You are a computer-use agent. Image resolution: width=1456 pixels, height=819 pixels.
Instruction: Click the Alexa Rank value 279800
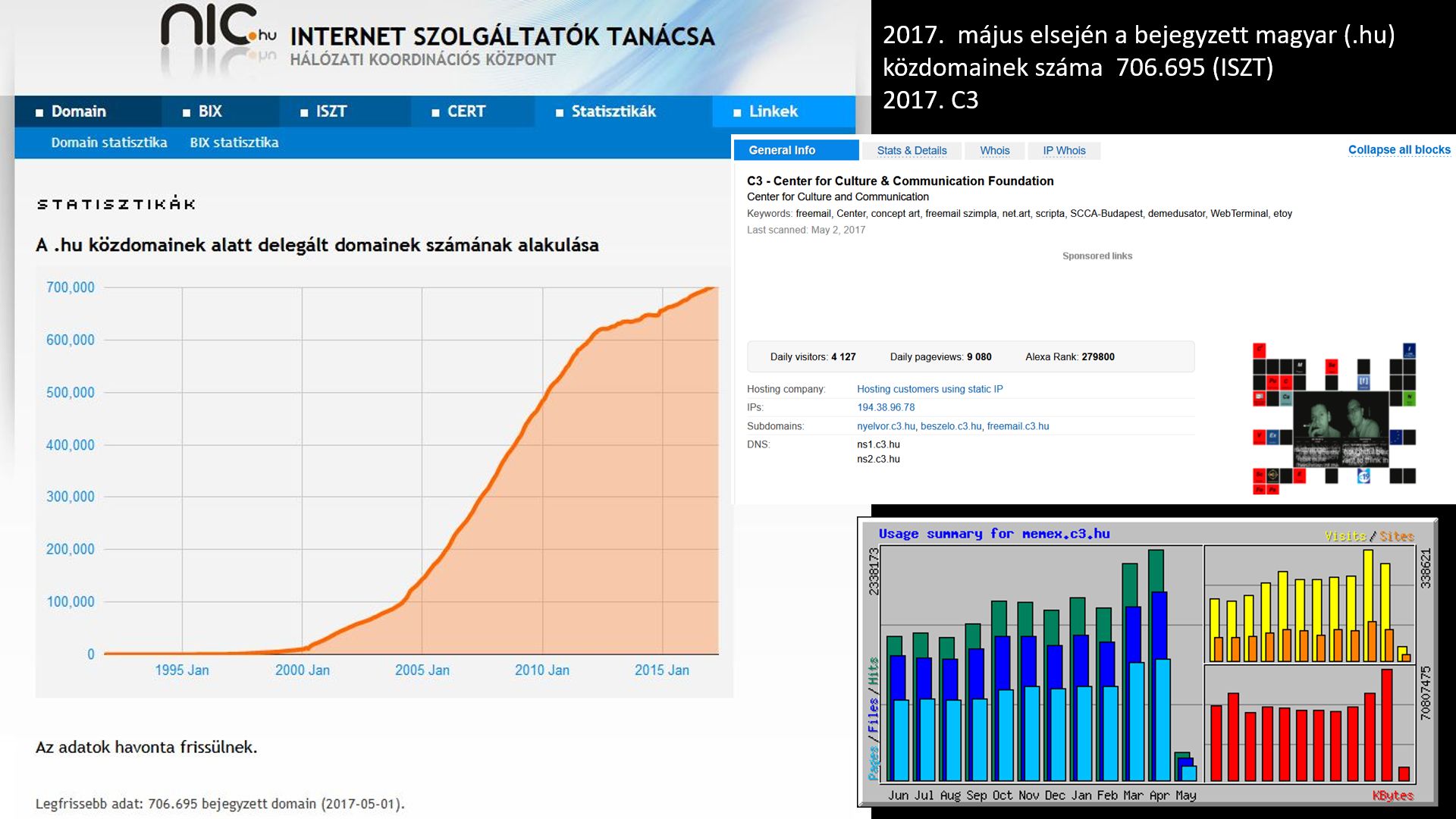(1098, 356)
